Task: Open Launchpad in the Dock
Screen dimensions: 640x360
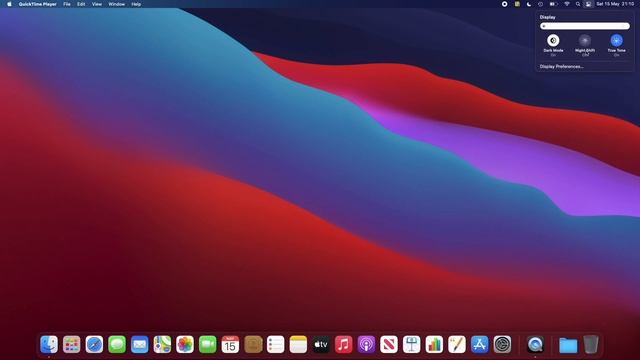Action: pyautogui.click(x=71, y=344)
